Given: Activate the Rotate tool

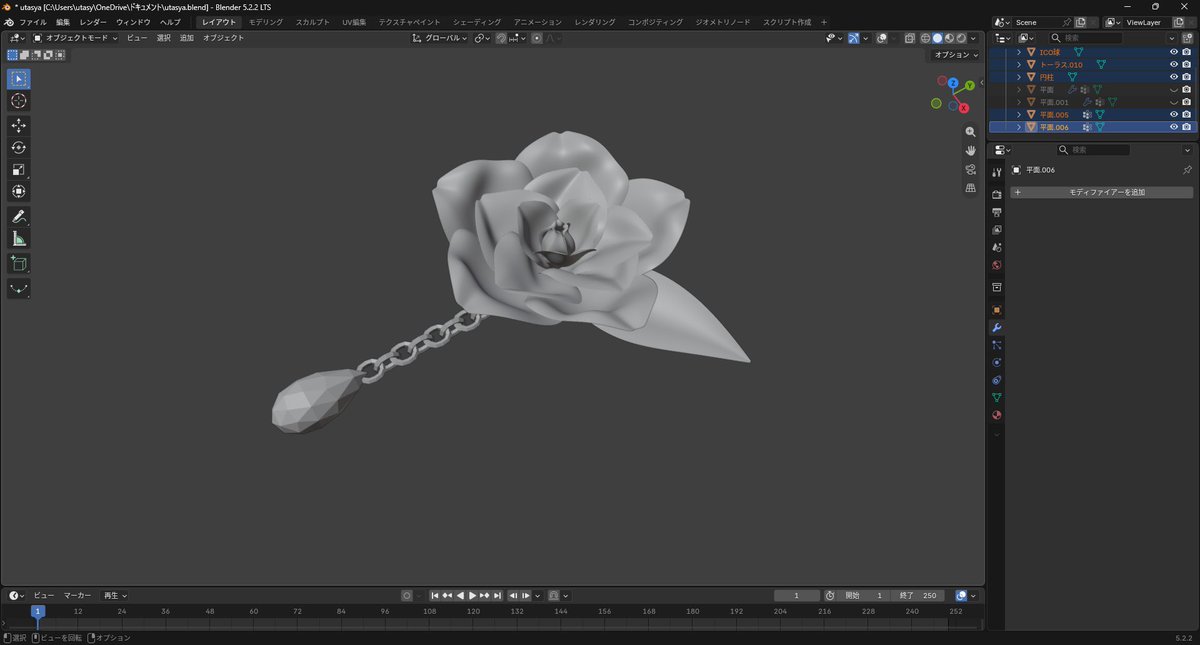Looking at the screenshot, I should [19, 148].
